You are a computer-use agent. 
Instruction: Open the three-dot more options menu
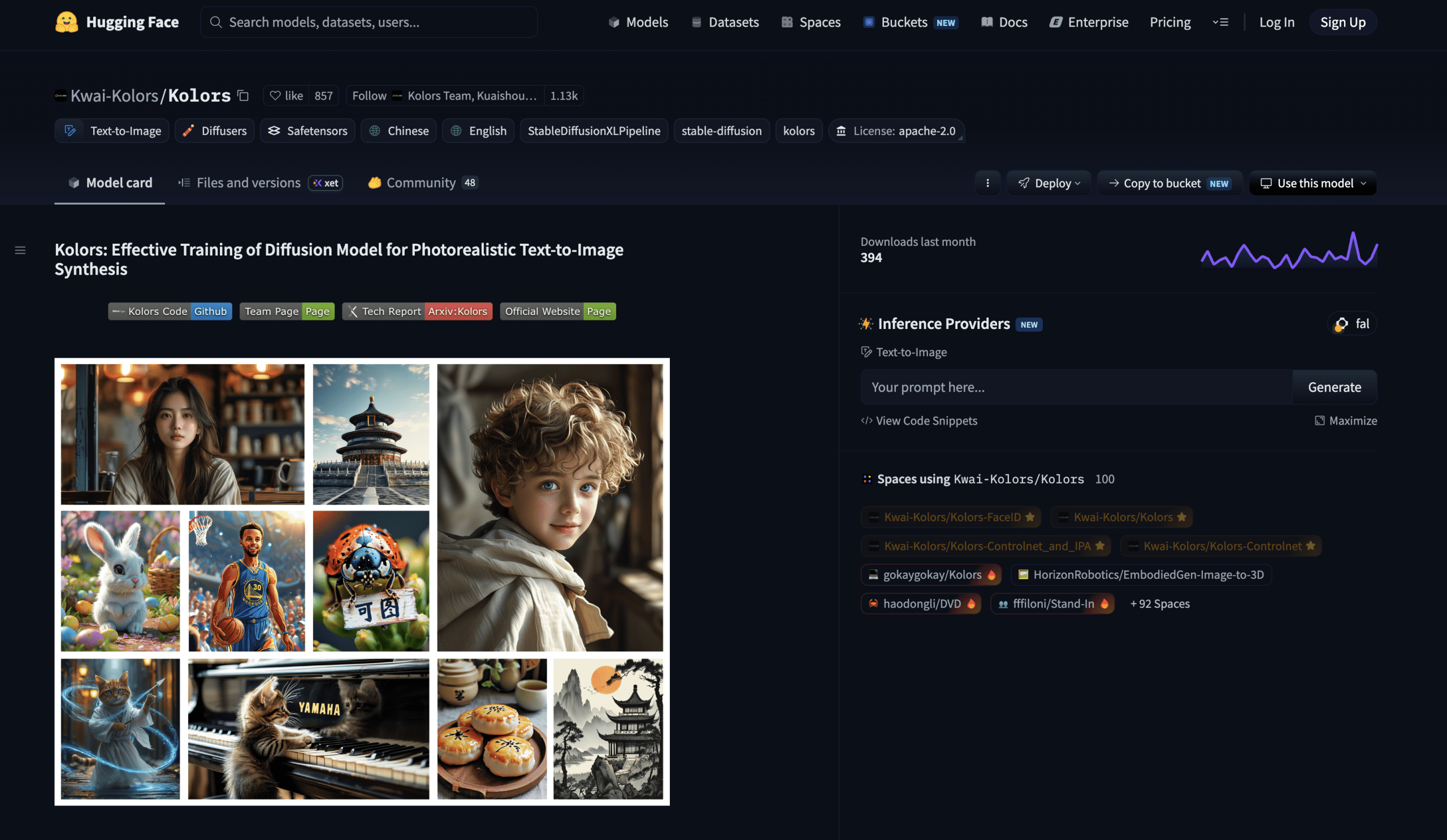[987, 183]
